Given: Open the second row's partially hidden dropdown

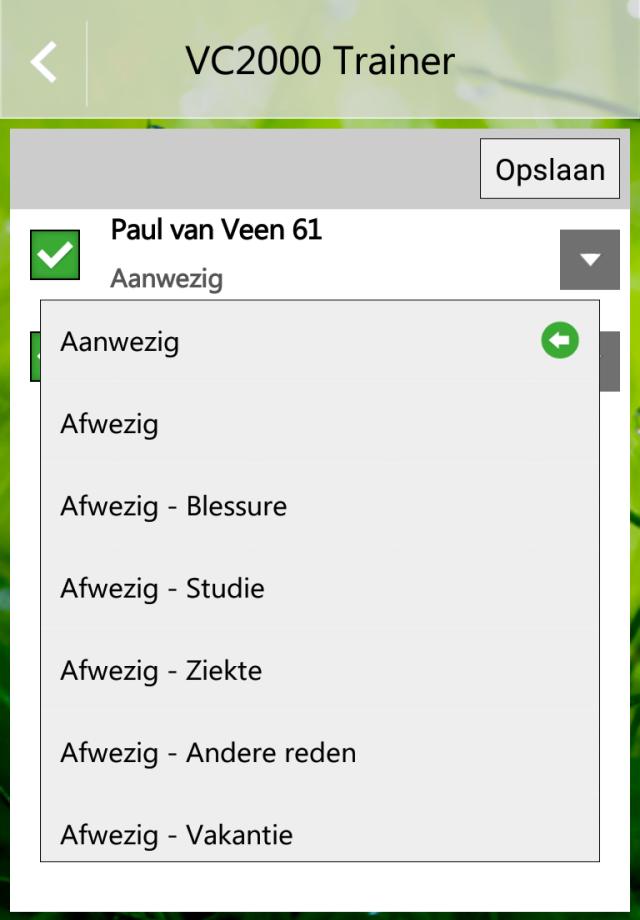Looking at the screenshot, I should [610, 360].
